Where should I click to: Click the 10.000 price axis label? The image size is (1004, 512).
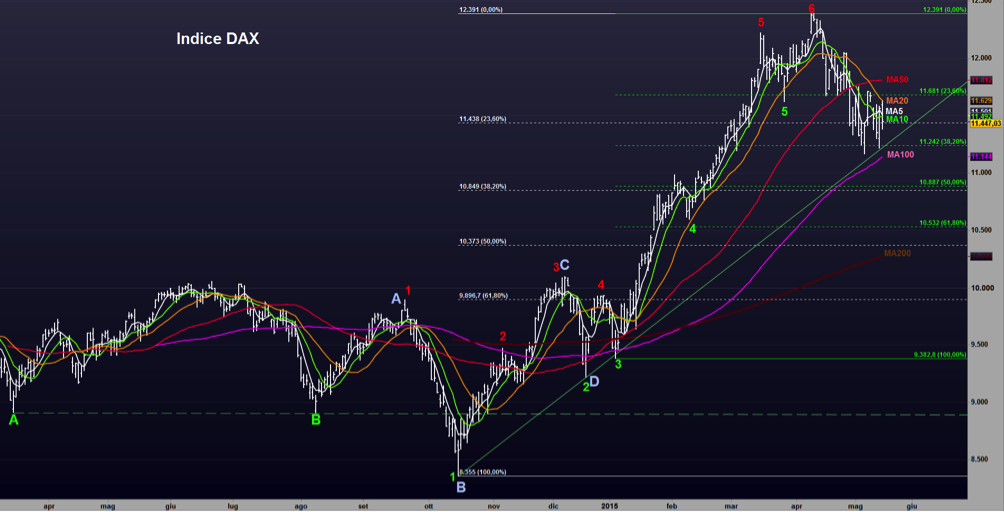(981, 288)
